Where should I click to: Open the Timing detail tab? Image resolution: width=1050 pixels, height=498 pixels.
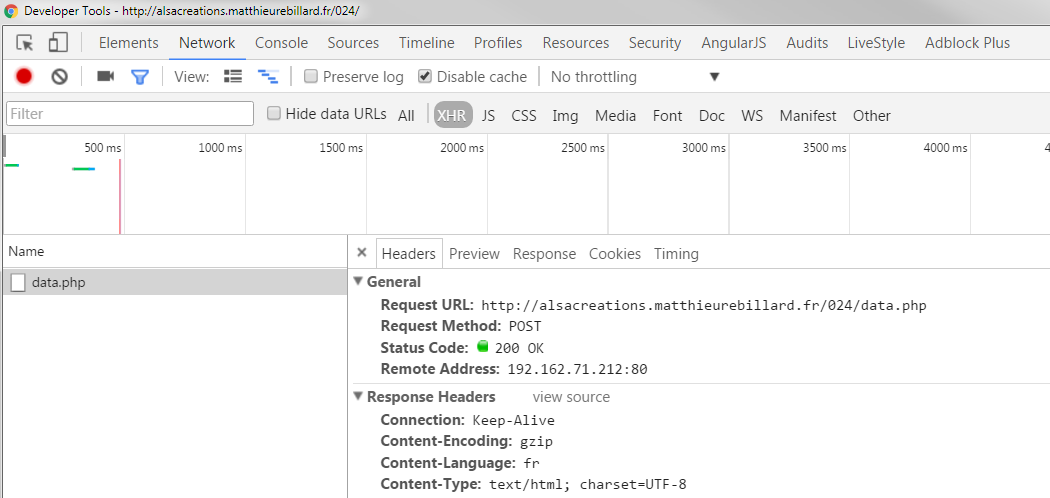coord(676,254)
